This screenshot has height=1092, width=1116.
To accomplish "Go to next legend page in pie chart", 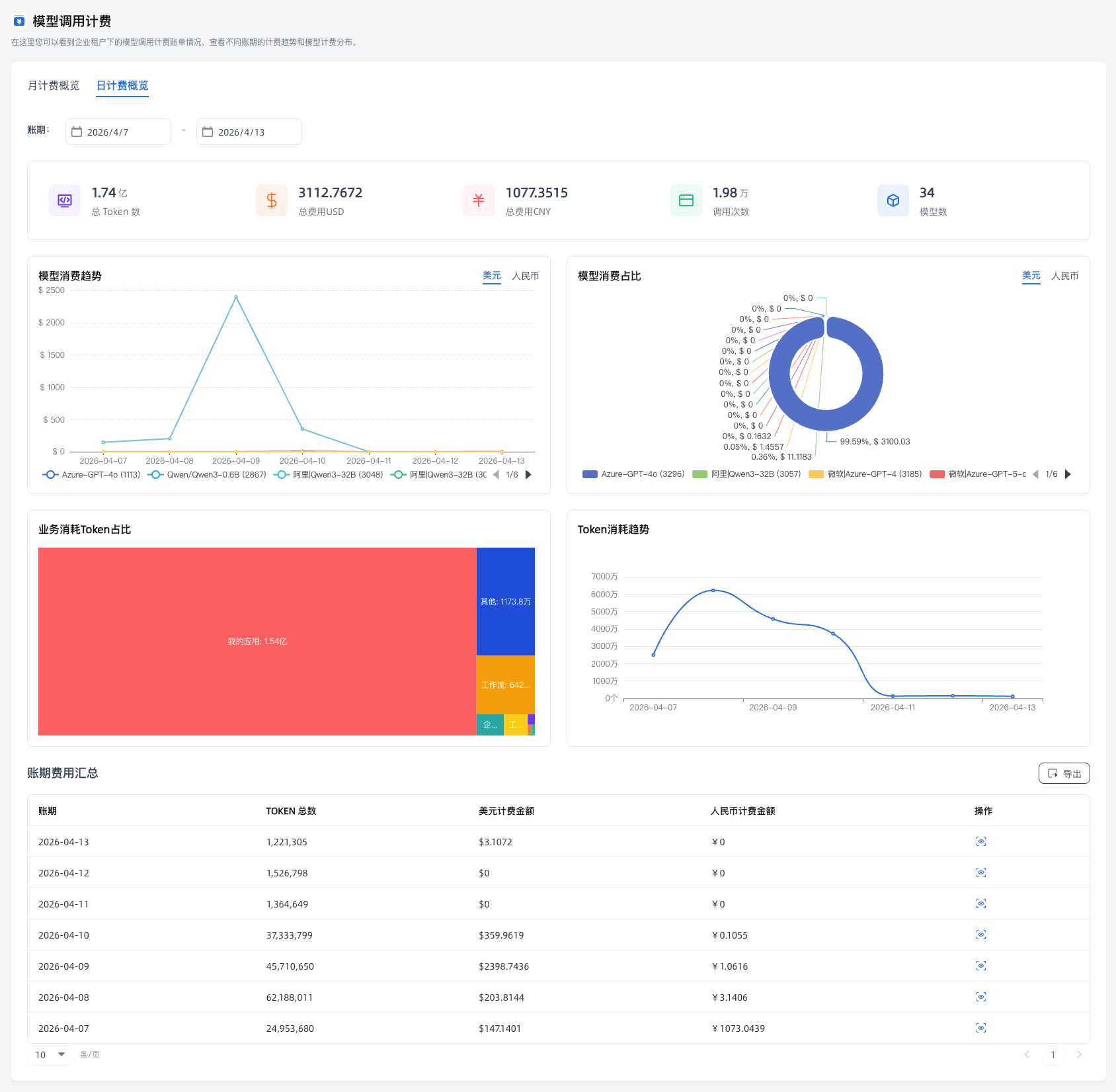I will [1068, 474].
